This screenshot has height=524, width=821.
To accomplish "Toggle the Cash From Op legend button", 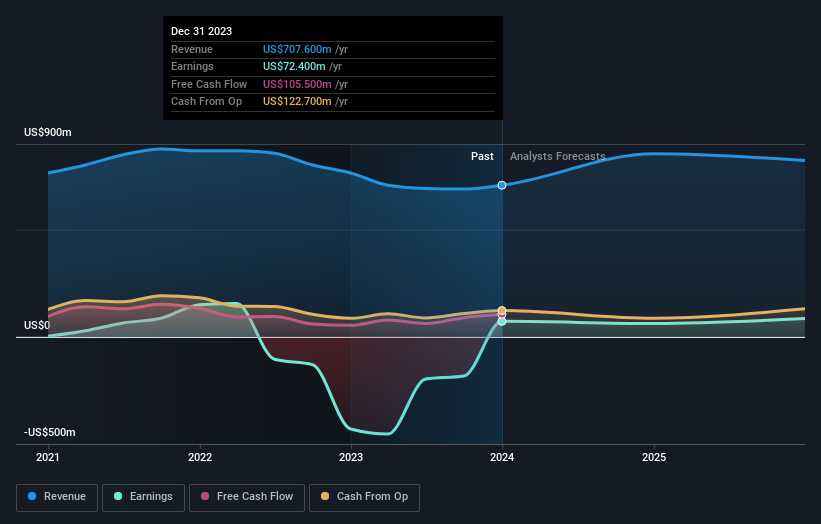I will click(364, 497).
